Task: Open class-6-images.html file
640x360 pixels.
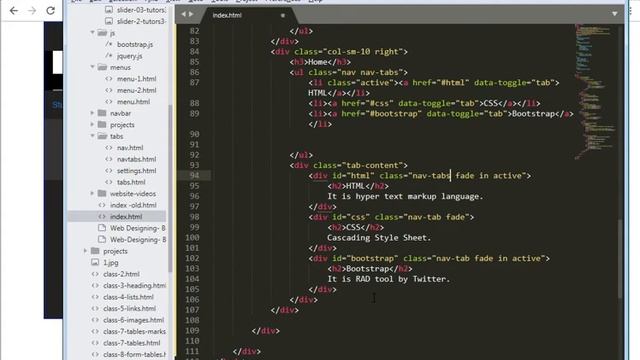Action: (x=133, y=320)
